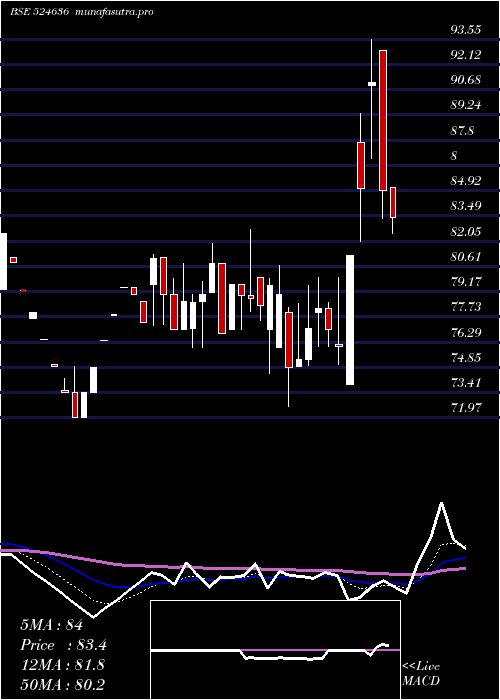Click the 79.17 price axis label

point(466,282)
